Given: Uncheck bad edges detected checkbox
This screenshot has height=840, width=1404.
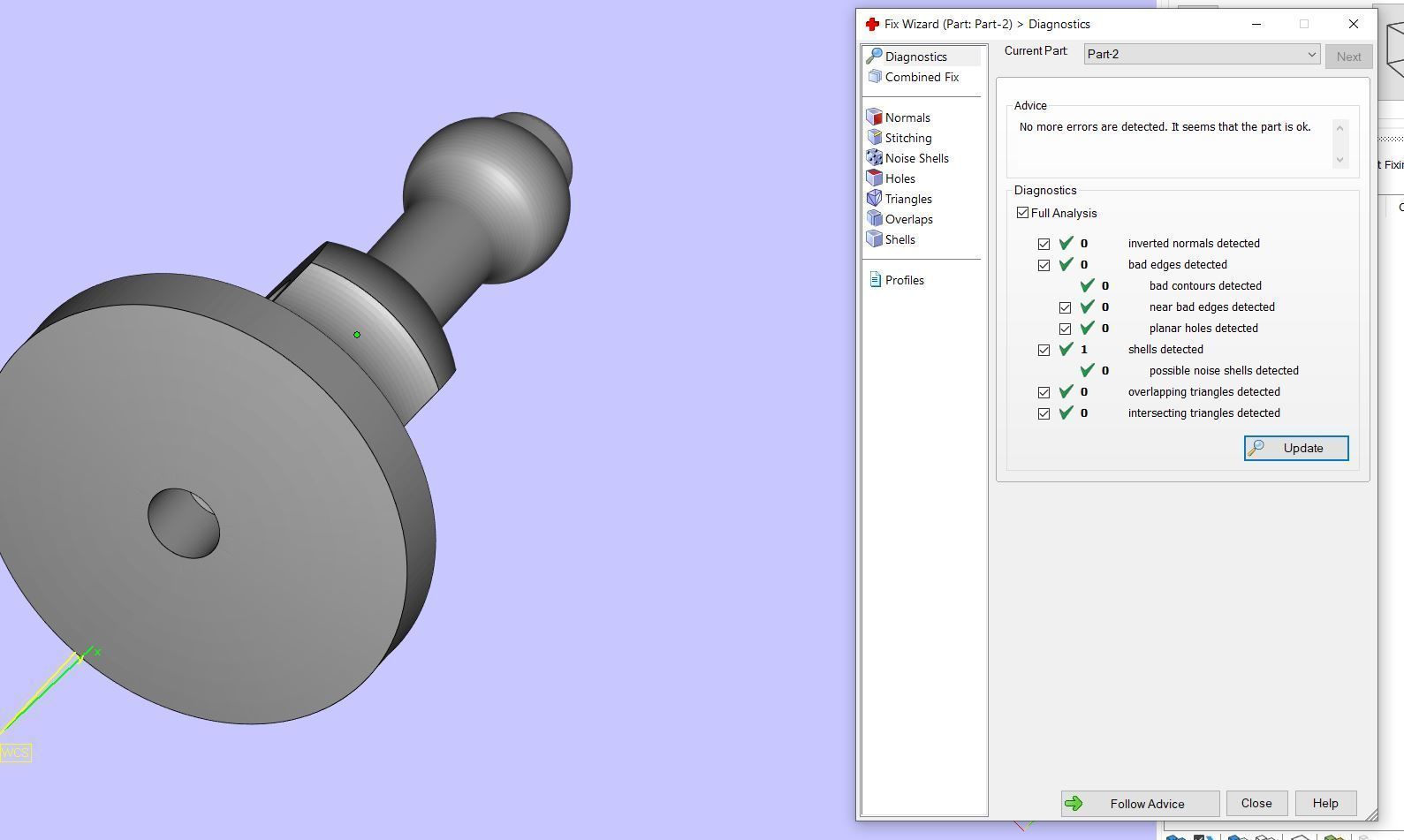Looking at the screenshot, I should click(1044, 265).
